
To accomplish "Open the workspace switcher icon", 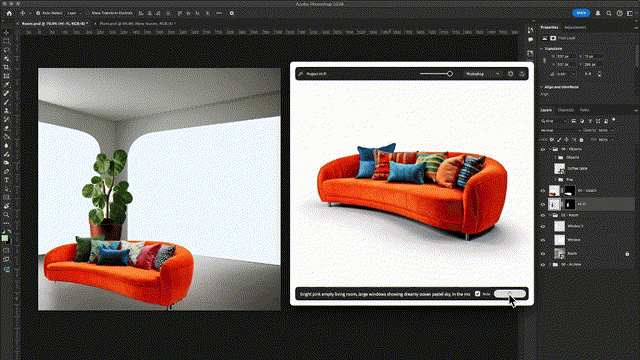I will [630, 13].
